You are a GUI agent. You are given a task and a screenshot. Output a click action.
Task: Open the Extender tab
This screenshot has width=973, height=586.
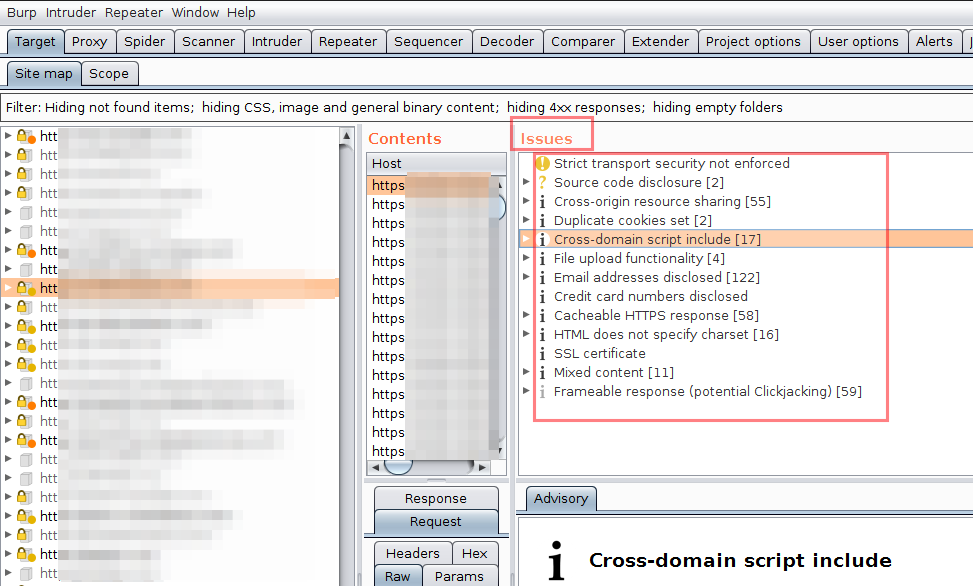click(x=660, y=42)
